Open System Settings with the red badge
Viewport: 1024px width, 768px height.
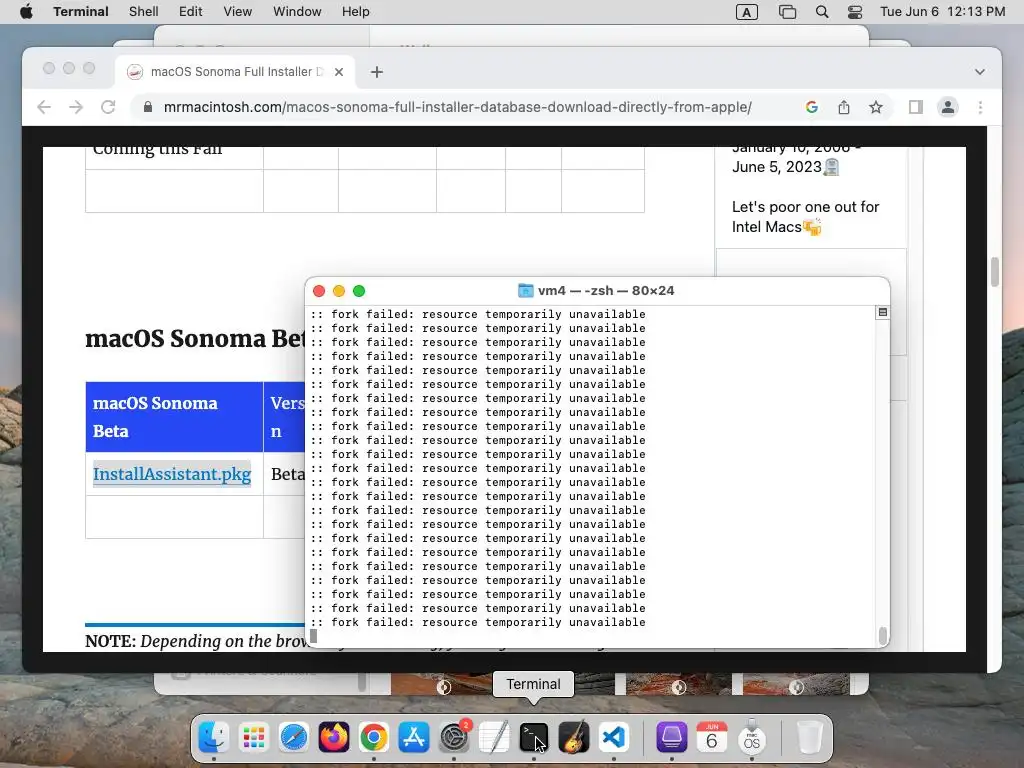[454, 738]
